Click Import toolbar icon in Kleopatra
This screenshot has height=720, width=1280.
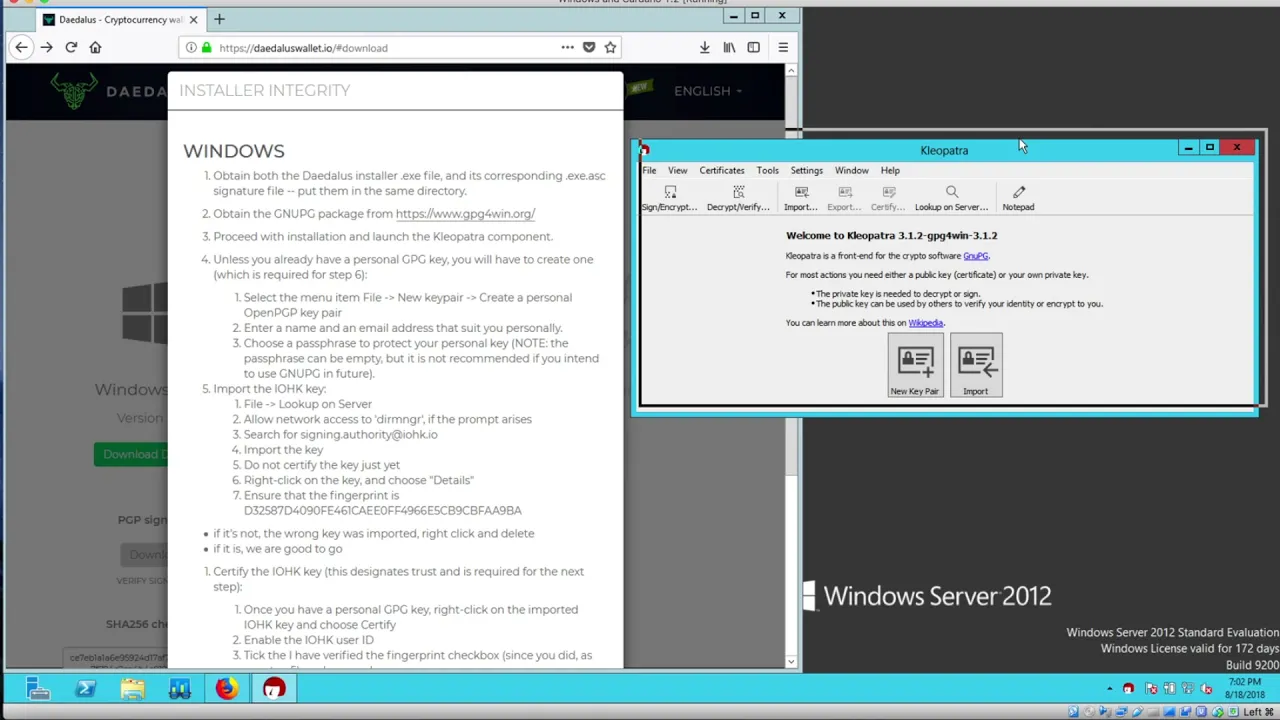[800, 198]
